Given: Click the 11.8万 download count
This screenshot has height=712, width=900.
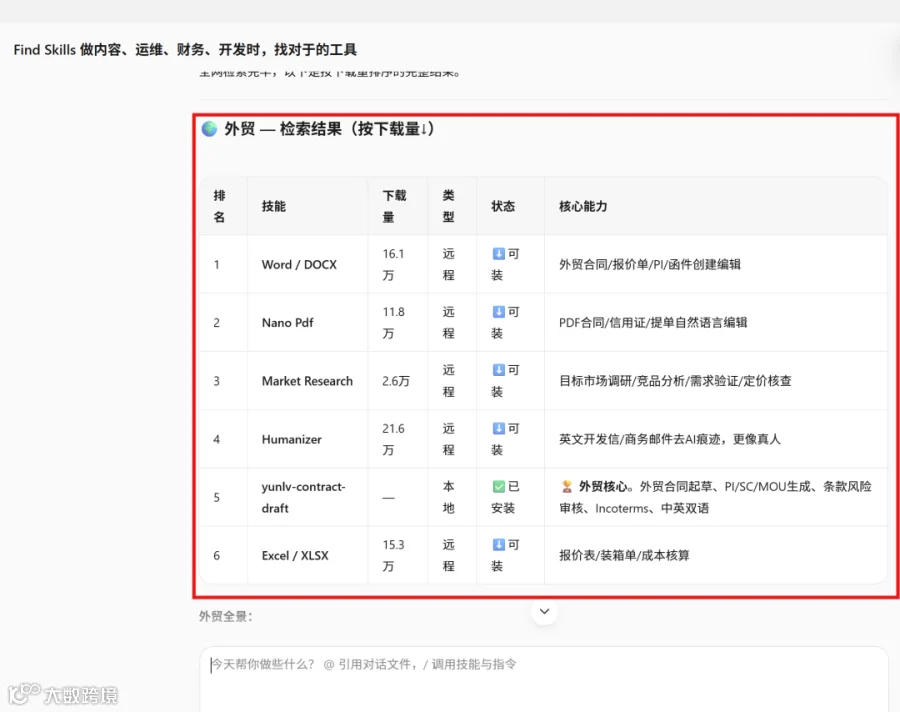Looking at the screenshot, I should (394, 323).
